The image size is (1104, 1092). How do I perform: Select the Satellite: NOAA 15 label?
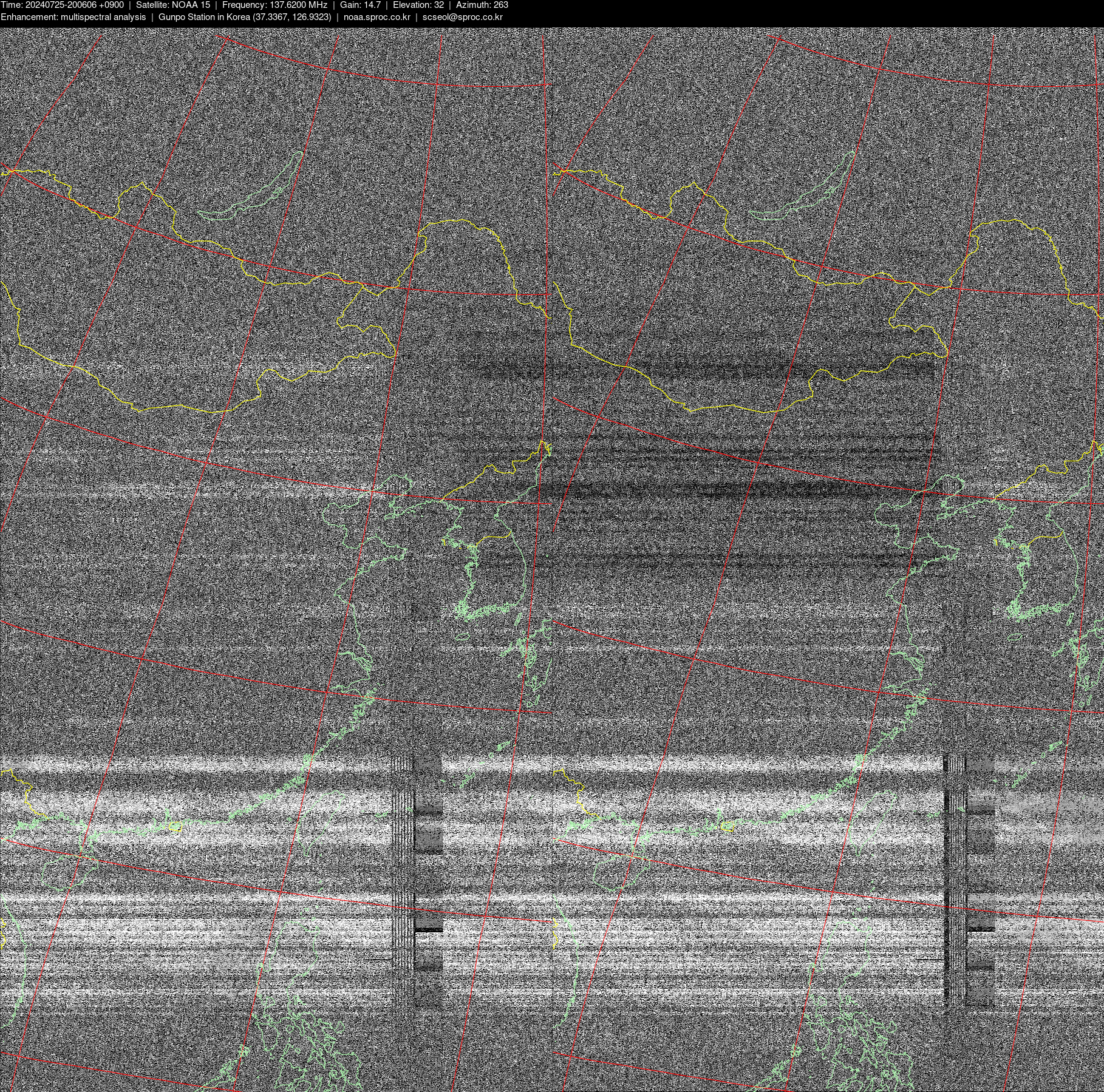[x=172, y=5]
